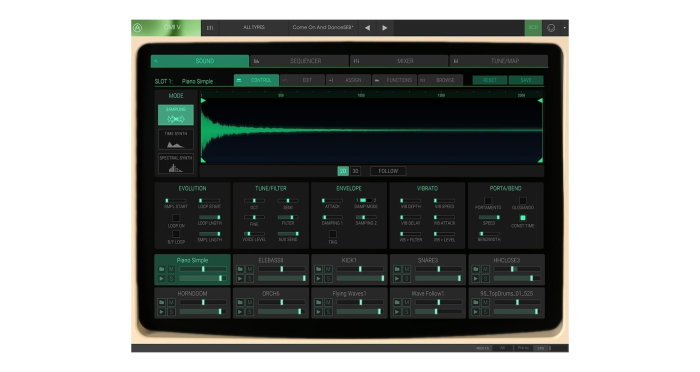Select the BROWSE sub-tab
The width and height of the screenshot is (700, 372).
pos(441,80)
